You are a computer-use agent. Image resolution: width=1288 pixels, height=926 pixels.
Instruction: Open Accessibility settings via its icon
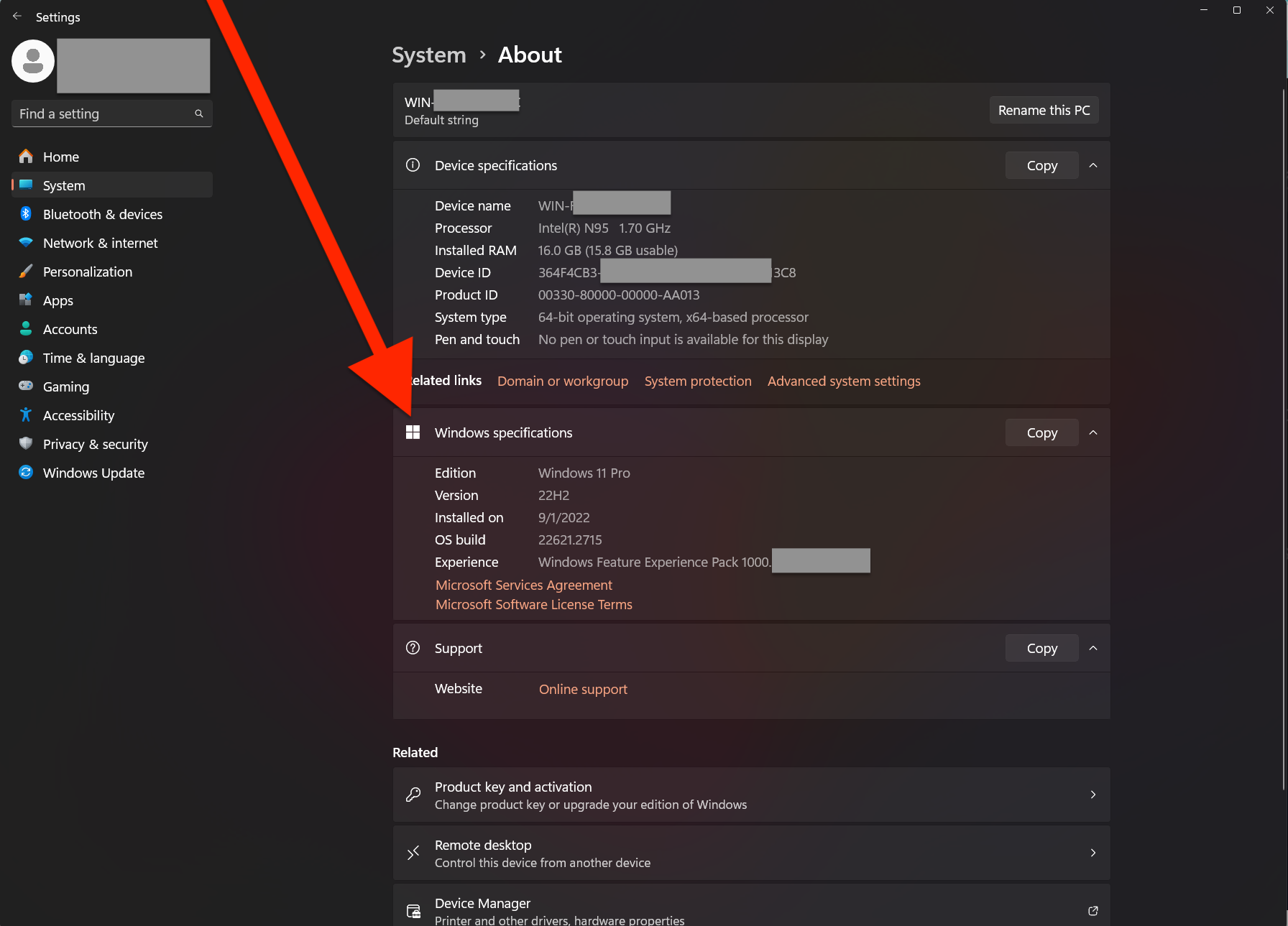tap(25, 415)
